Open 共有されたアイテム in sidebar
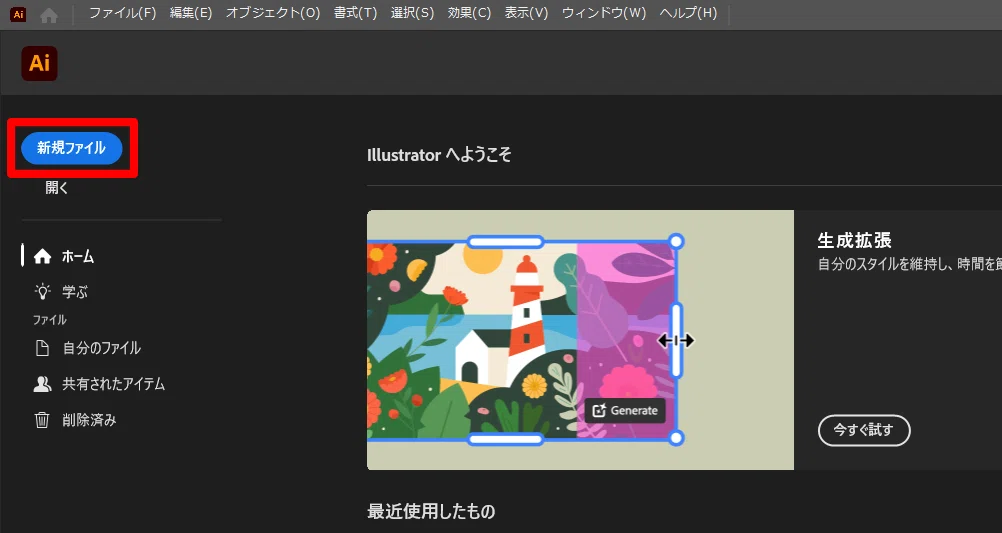Viewport: 1002px width, 533px height. click(x=114, y=384)
